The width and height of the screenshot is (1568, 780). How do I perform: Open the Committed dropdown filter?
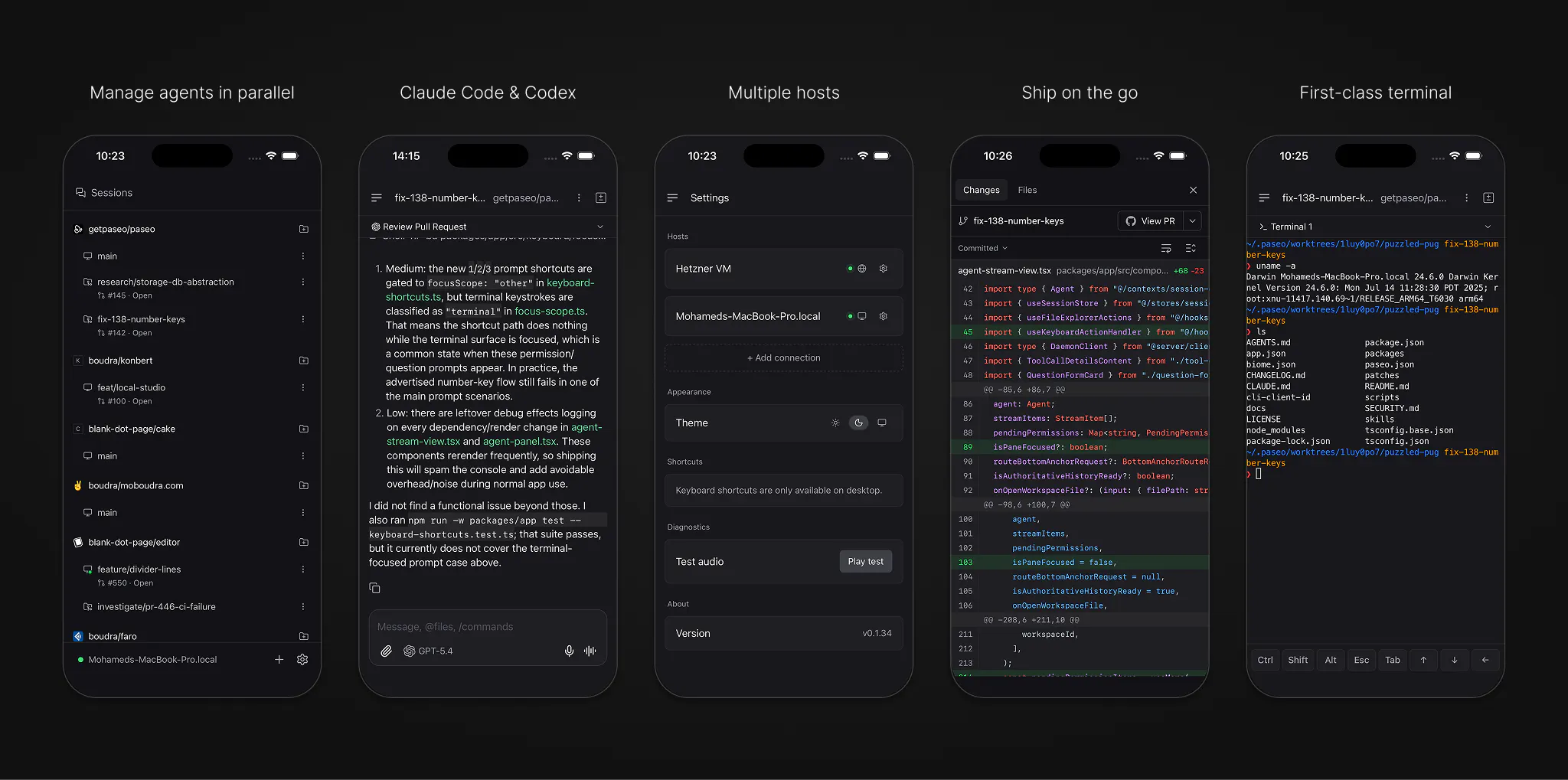point(982,248)
